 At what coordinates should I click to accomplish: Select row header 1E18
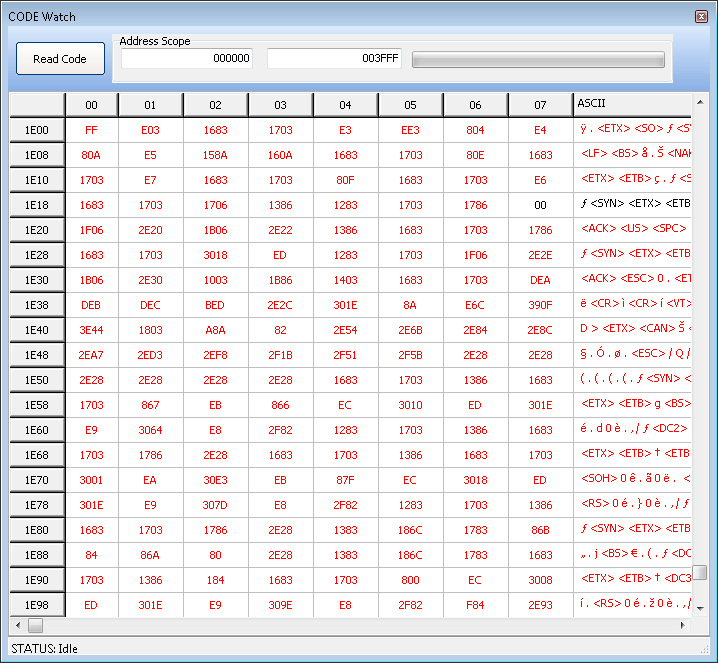[x=37, y=205]
